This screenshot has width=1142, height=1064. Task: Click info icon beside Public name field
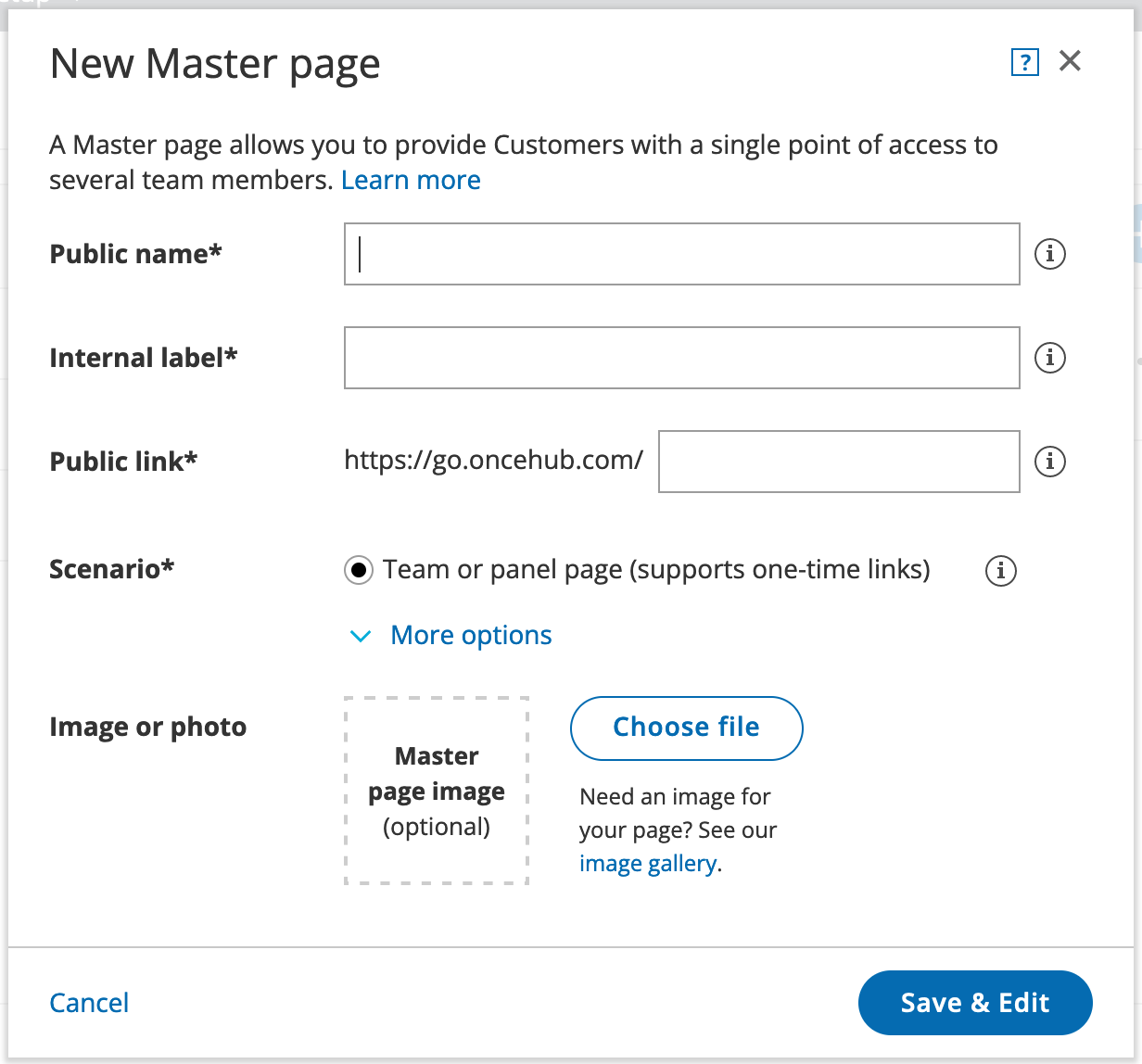click(x=1049, y=253)
